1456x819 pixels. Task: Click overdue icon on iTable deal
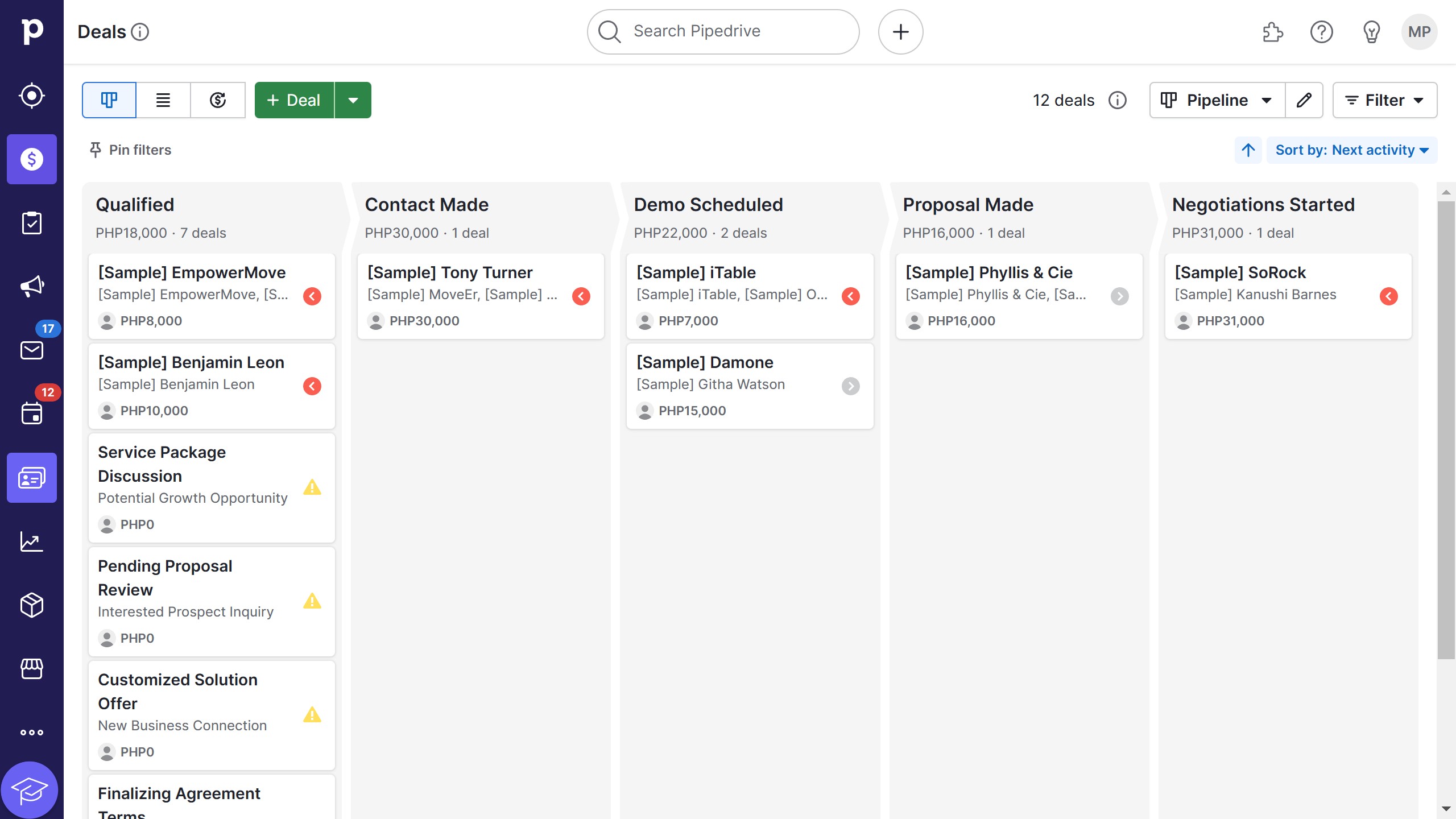[851, 296]
